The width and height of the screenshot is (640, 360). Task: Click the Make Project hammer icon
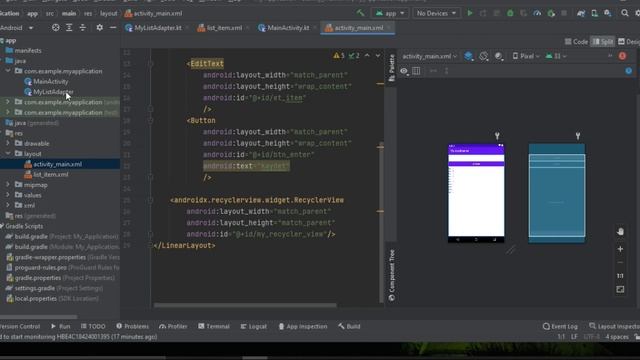click(360, 13)
